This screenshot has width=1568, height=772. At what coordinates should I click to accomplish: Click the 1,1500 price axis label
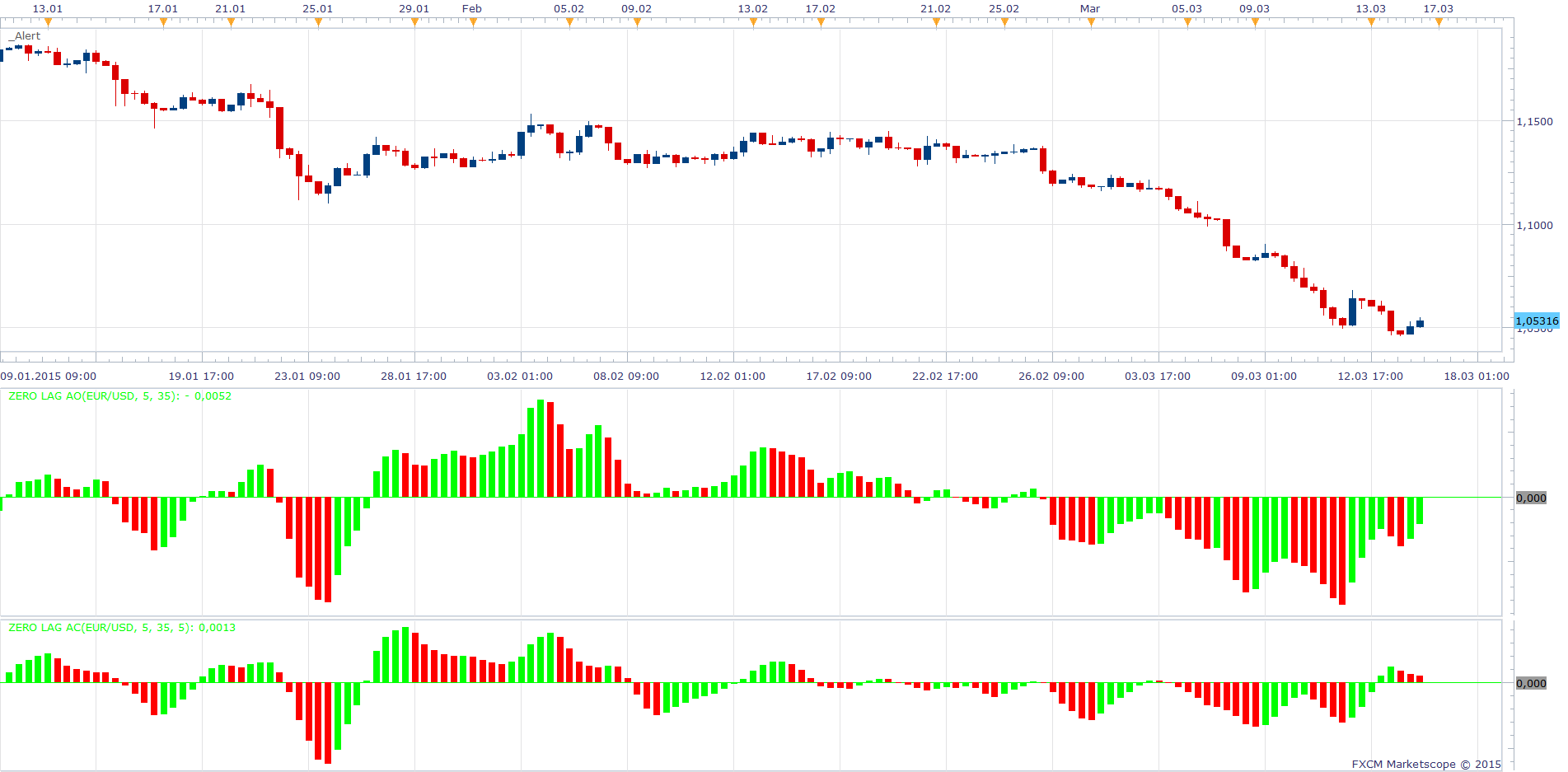point(1534,121)
